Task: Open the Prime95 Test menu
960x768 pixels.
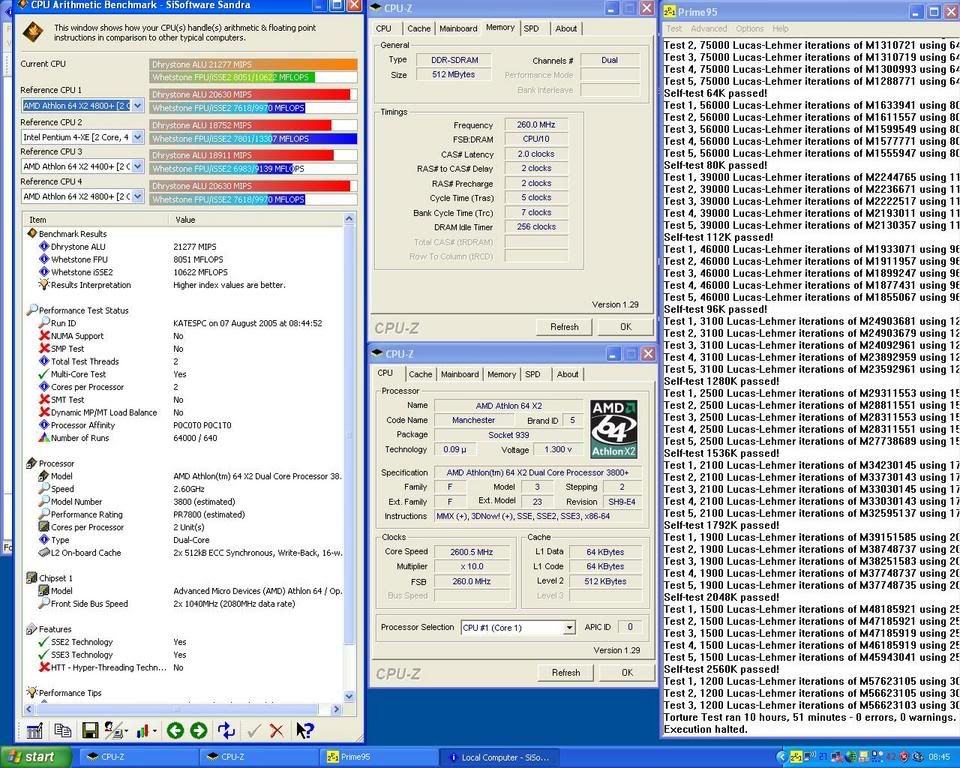Action: pyautogui.click(x=674, y=28)
